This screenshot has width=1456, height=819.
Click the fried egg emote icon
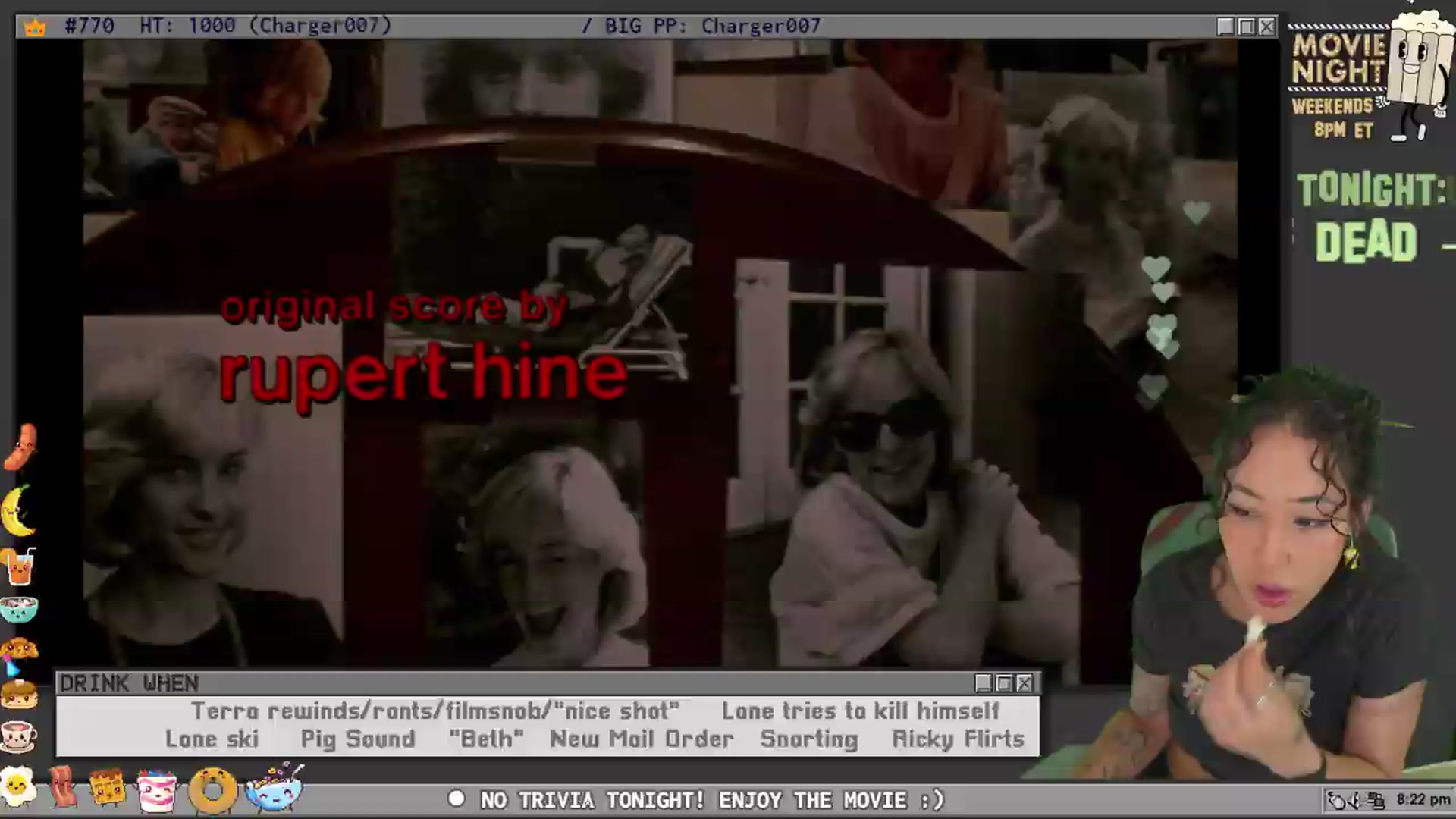[18, 788]
